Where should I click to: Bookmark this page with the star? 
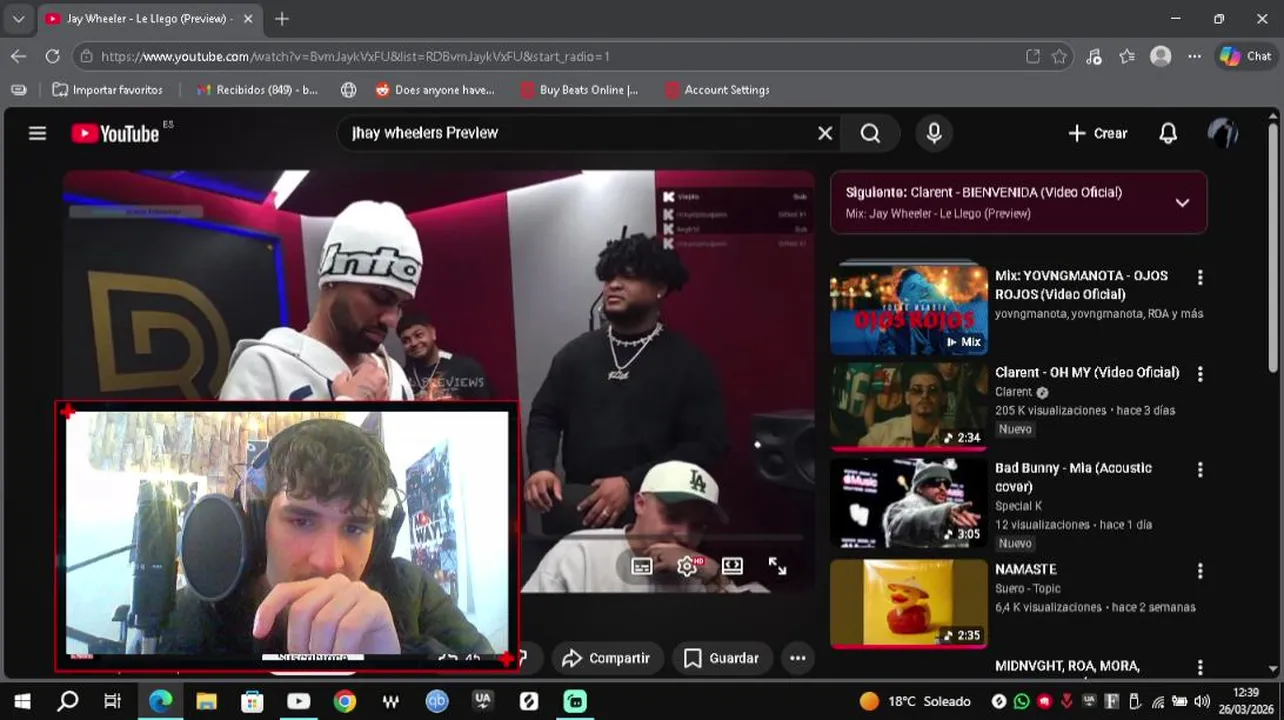click(x=1059, y=57)
